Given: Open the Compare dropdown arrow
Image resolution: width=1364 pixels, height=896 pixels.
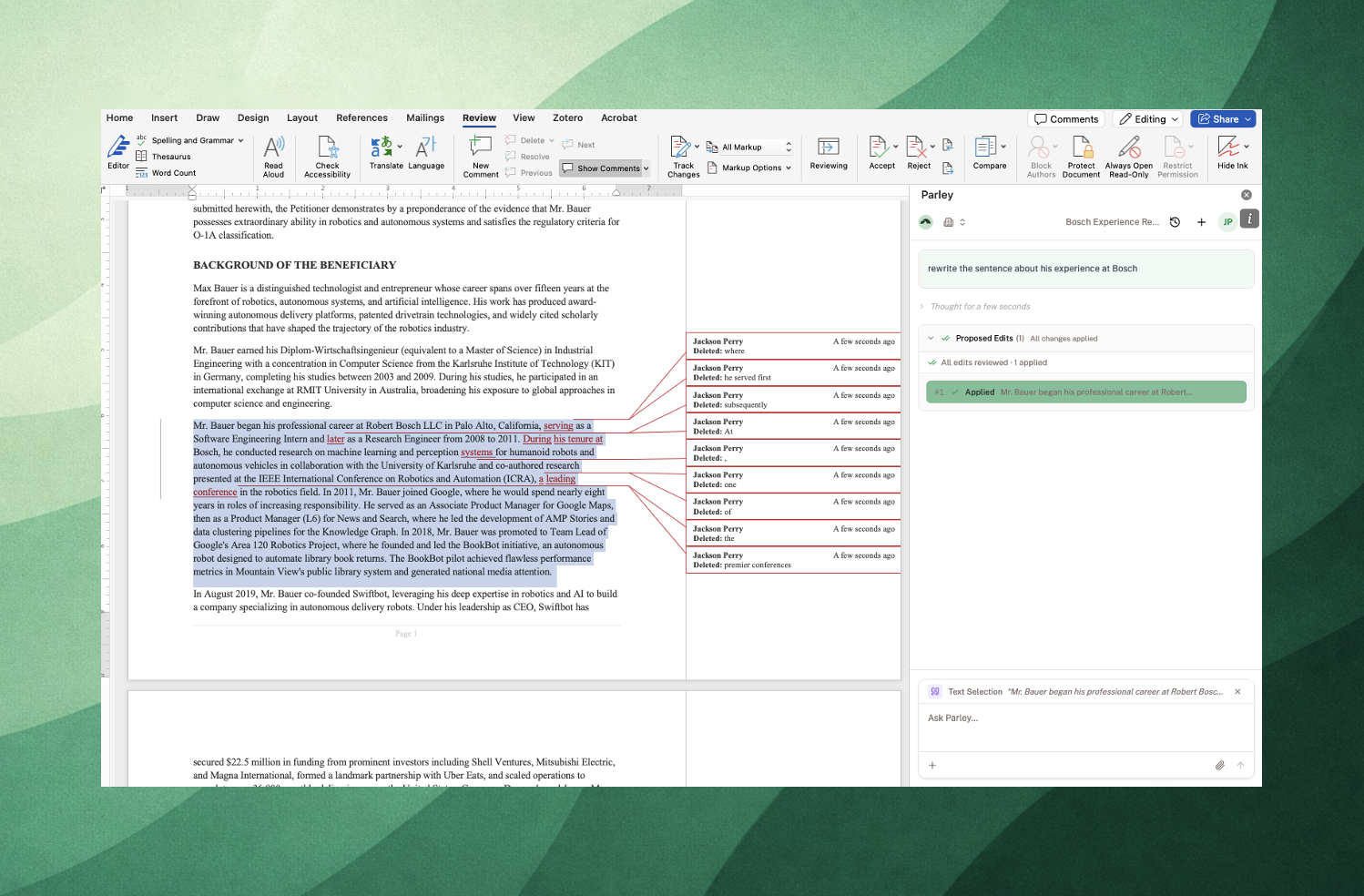Looking at the screenshot, I should pyautogui.click(x=1003, y=147).
